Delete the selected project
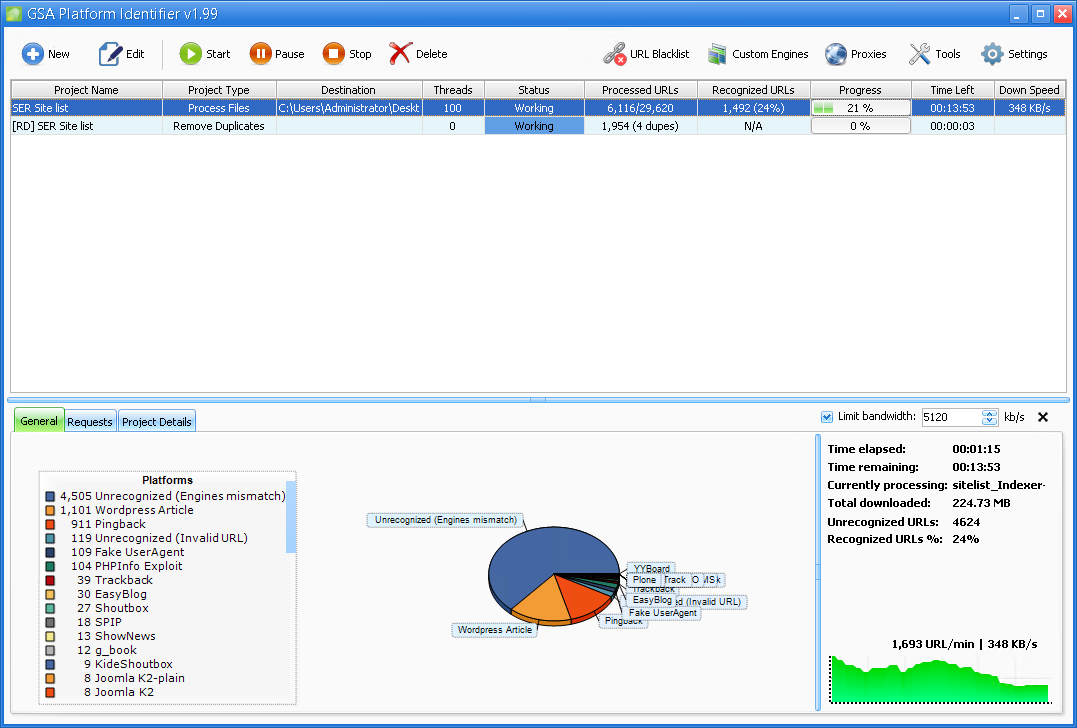The image size is (1077, 728). (401, 54)
